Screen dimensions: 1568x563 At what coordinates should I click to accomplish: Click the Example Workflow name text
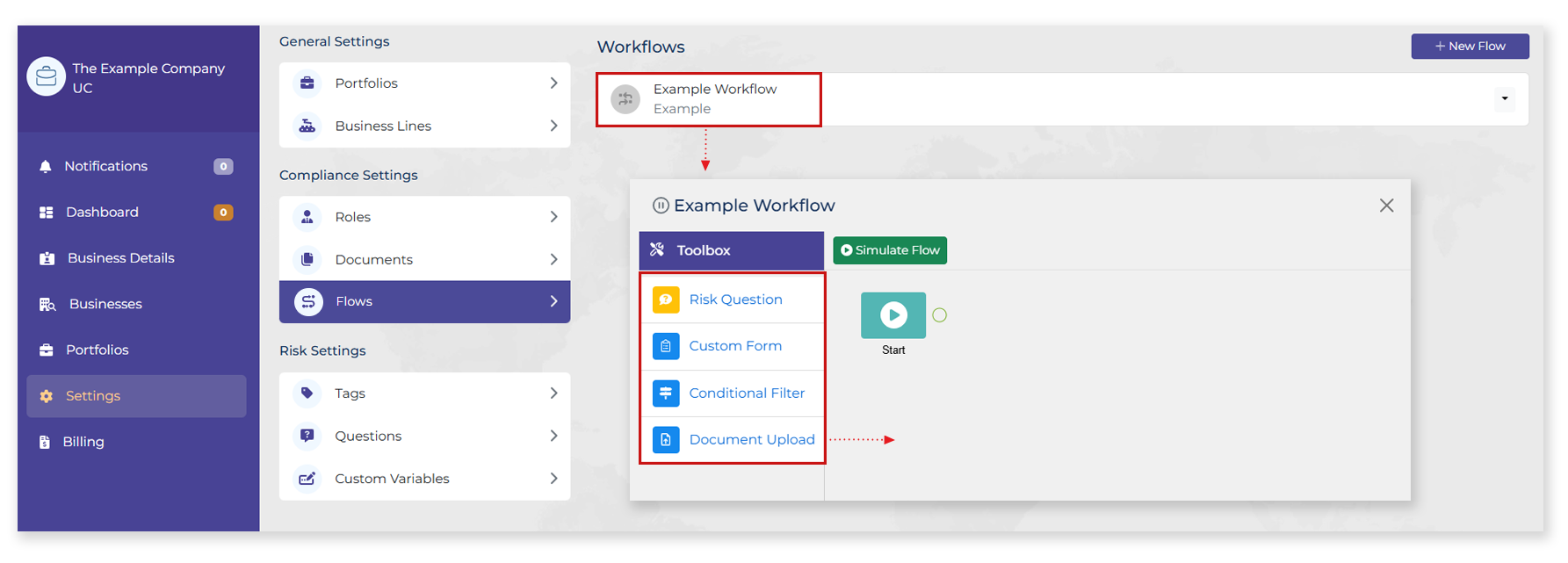point(715,89)
